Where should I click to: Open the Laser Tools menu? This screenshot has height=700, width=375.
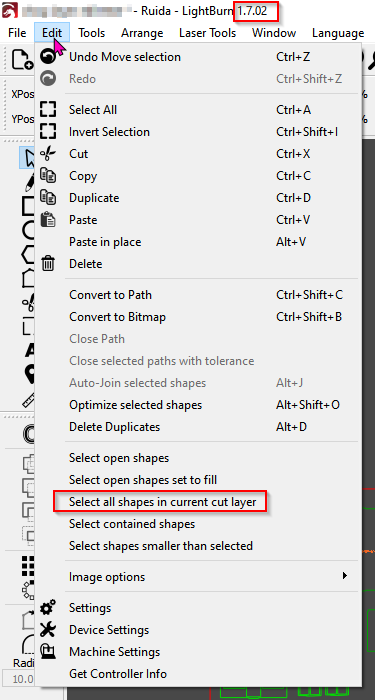pyautogui.click(x=208, y=33)
